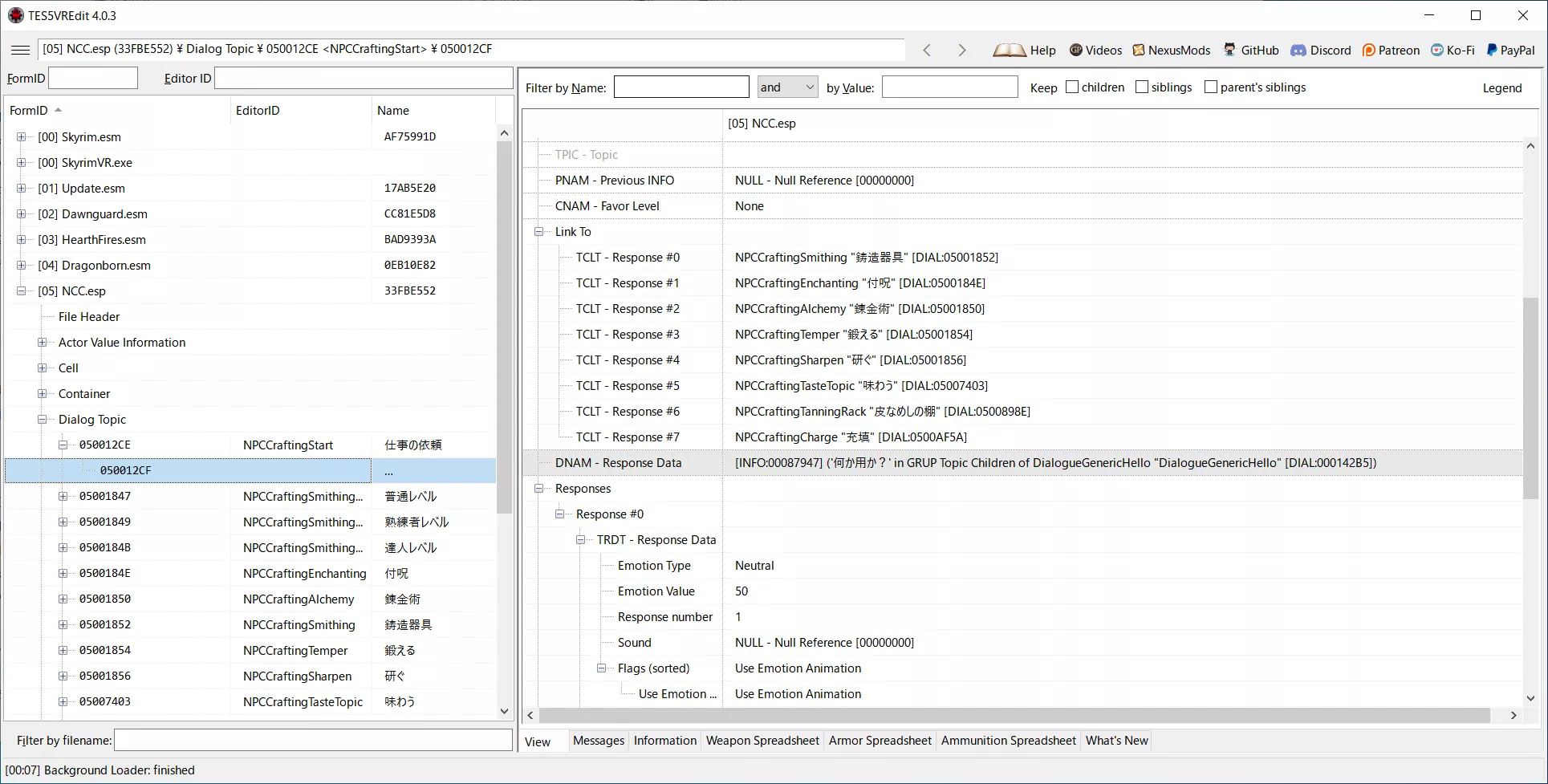Open the hamburger main menu
1548x784 pixels.
coord(20,50)
